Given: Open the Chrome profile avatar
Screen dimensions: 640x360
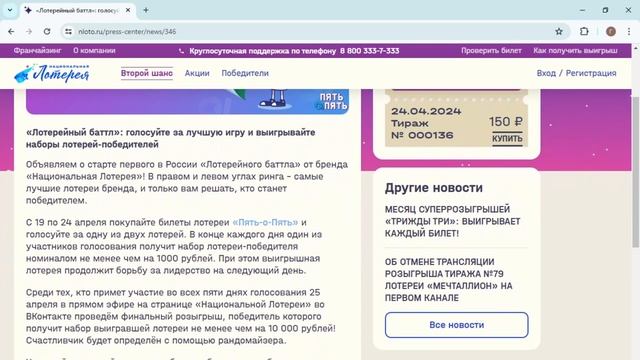Looking at the screenshot, I should (x=611, y=31).
